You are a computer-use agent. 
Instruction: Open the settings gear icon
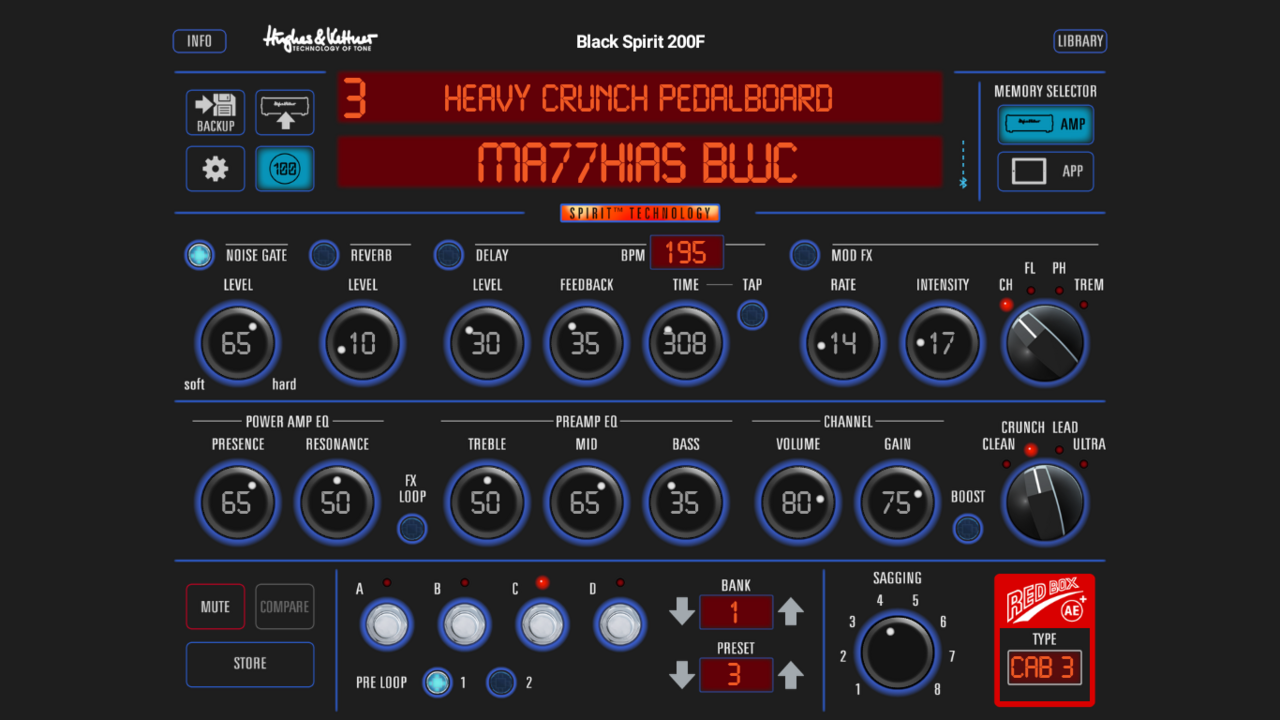point(215,169)
